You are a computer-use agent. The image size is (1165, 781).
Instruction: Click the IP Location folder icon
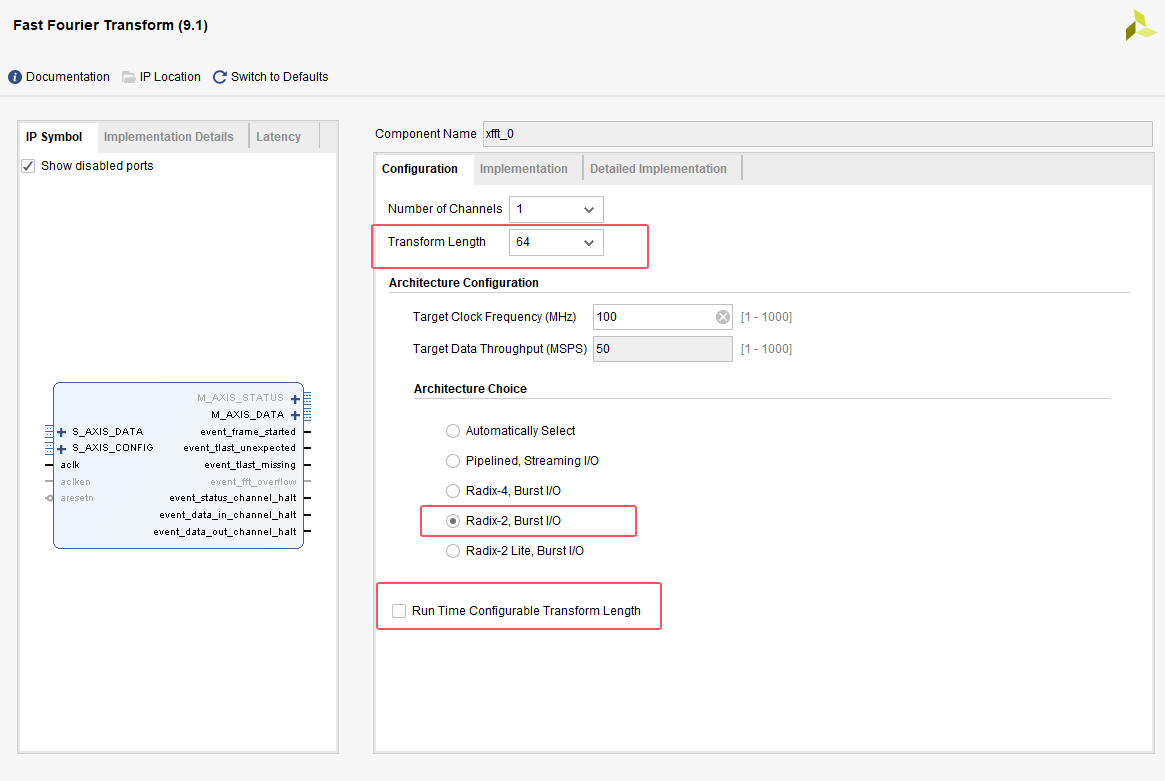(129, 77)
